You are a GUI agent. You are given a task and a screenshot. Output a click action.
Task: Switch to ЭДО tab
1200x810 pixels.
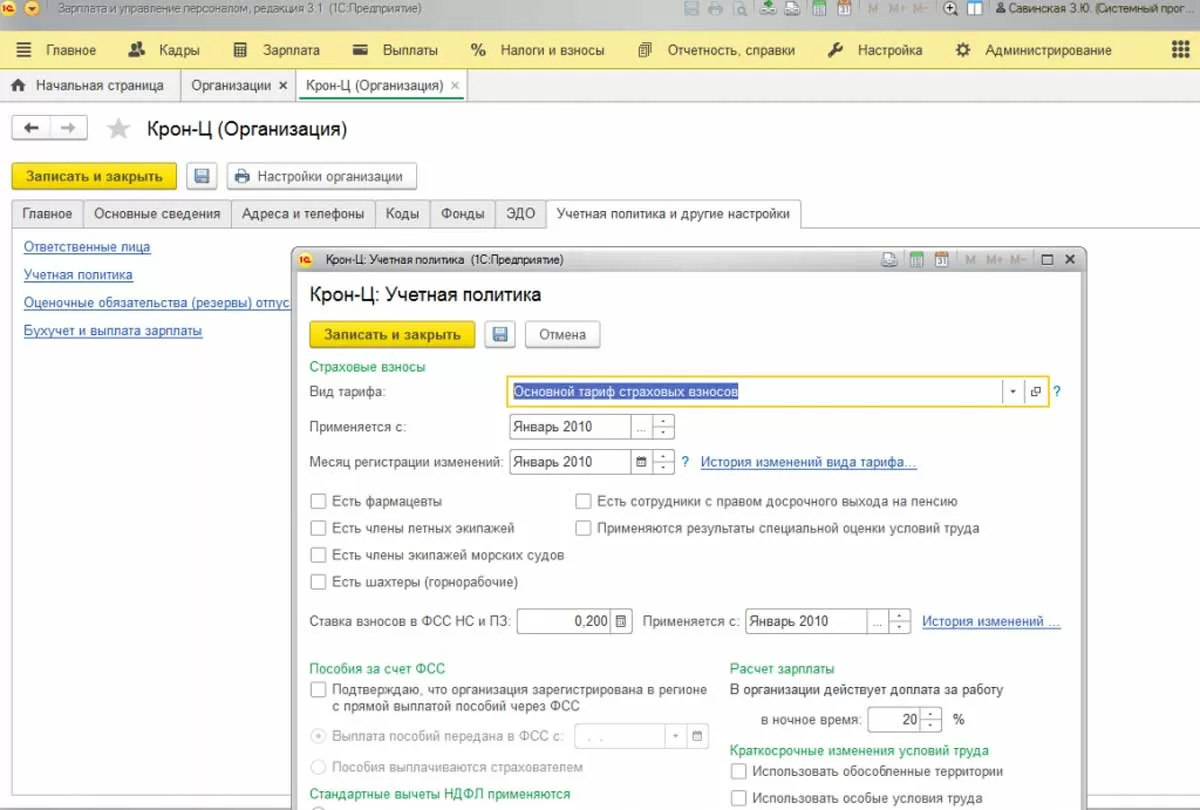(521, 214)
